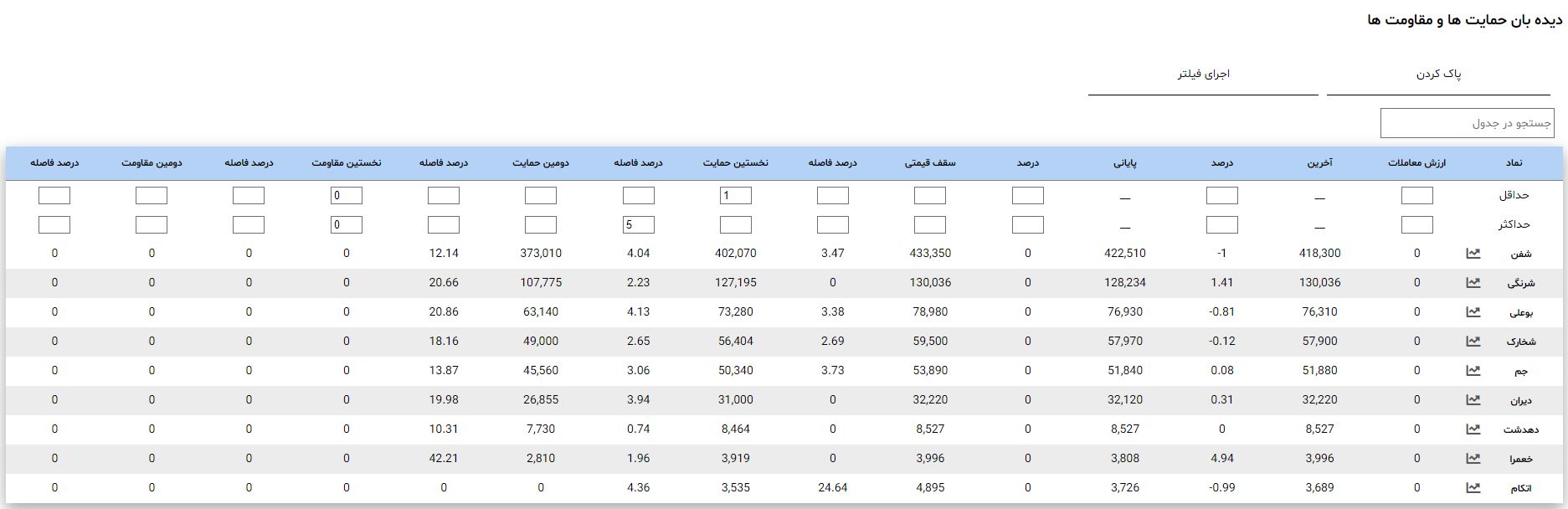Select the value 128,234 in شرنگی row

pyautogui.click(x=1125, y=282)
